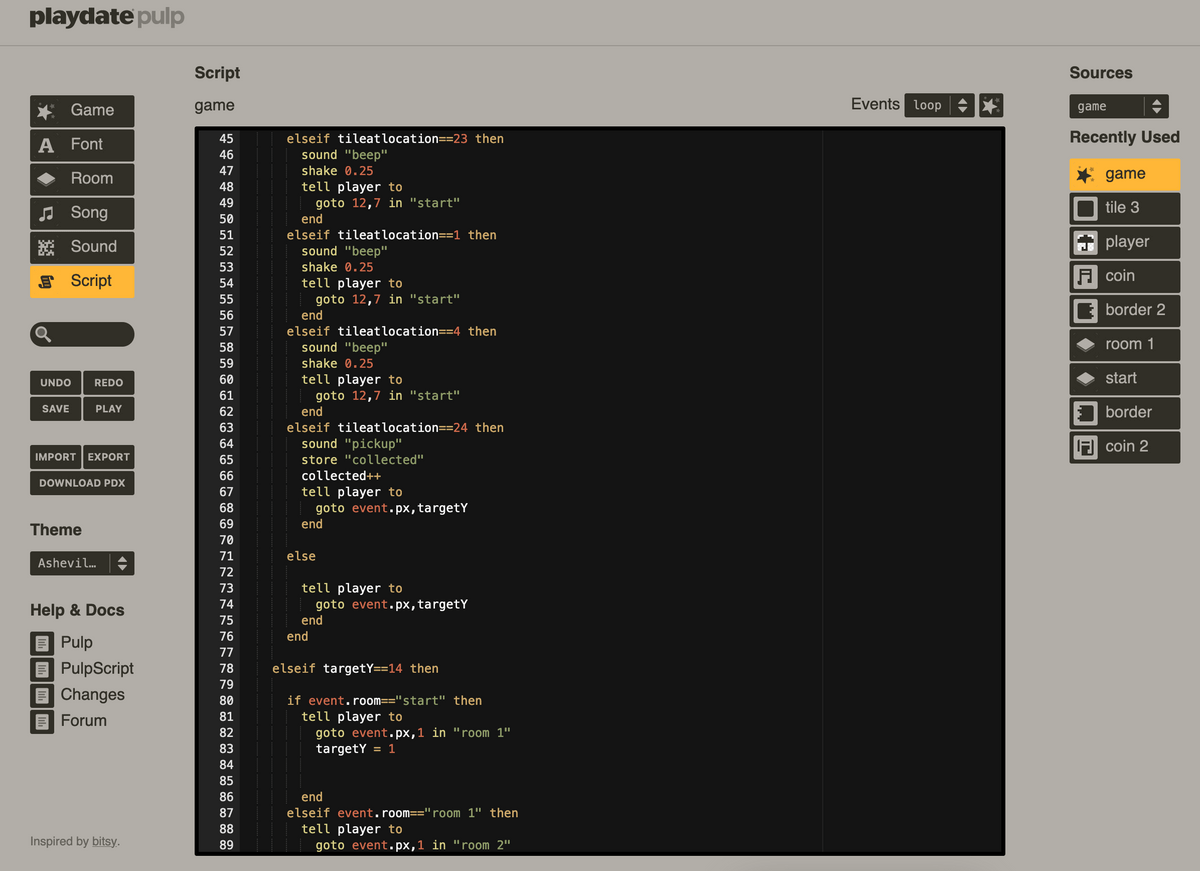
Task: Click border 2 tile icon
Action: (1085, 310)
